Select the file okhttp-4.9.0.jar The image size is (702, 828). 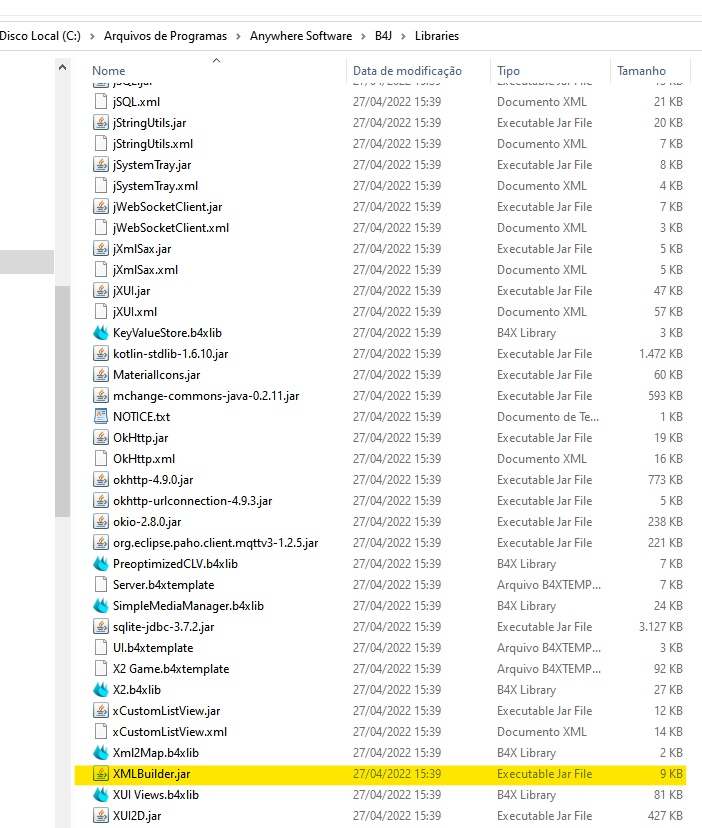pyautogui.click(x=153, y=479)
